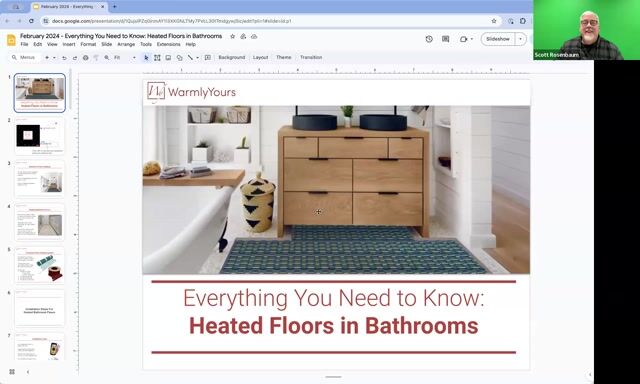Image resolution: width=640 pixels, height=384 pixels.
Task: Click the print icon in toolbar
Action: coord(85,58)
